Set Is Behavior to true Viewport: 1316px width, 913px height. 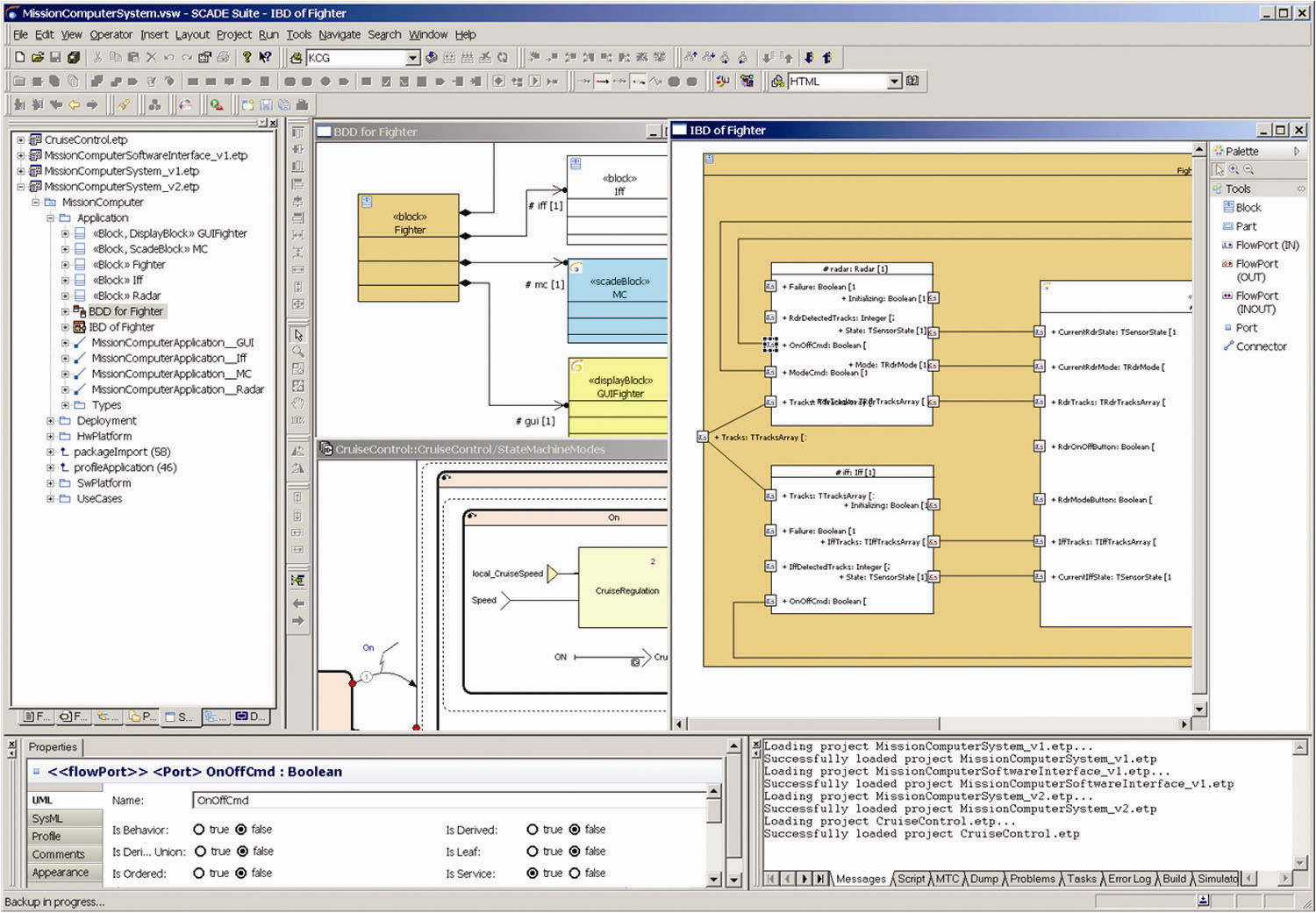click(199, 830)
